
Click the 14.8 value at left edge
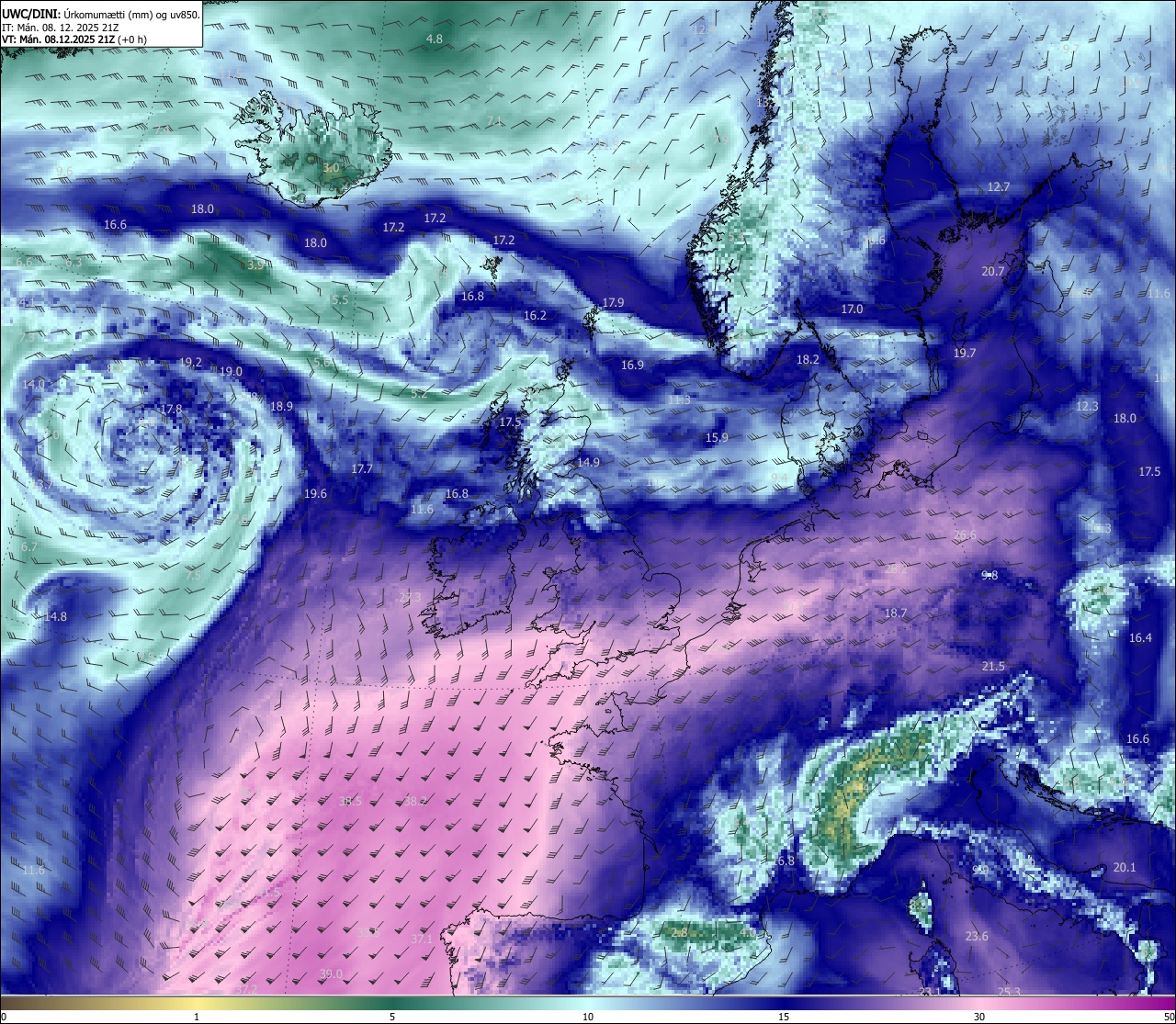pyautogui.click(x=55, y=617)
